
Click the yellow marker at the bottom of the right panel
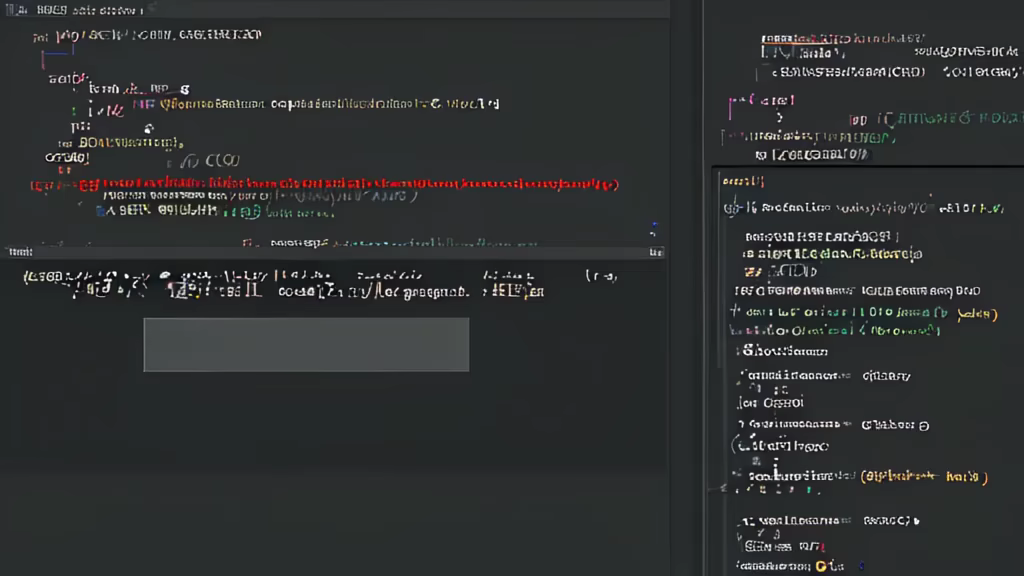tap(821, 566)
